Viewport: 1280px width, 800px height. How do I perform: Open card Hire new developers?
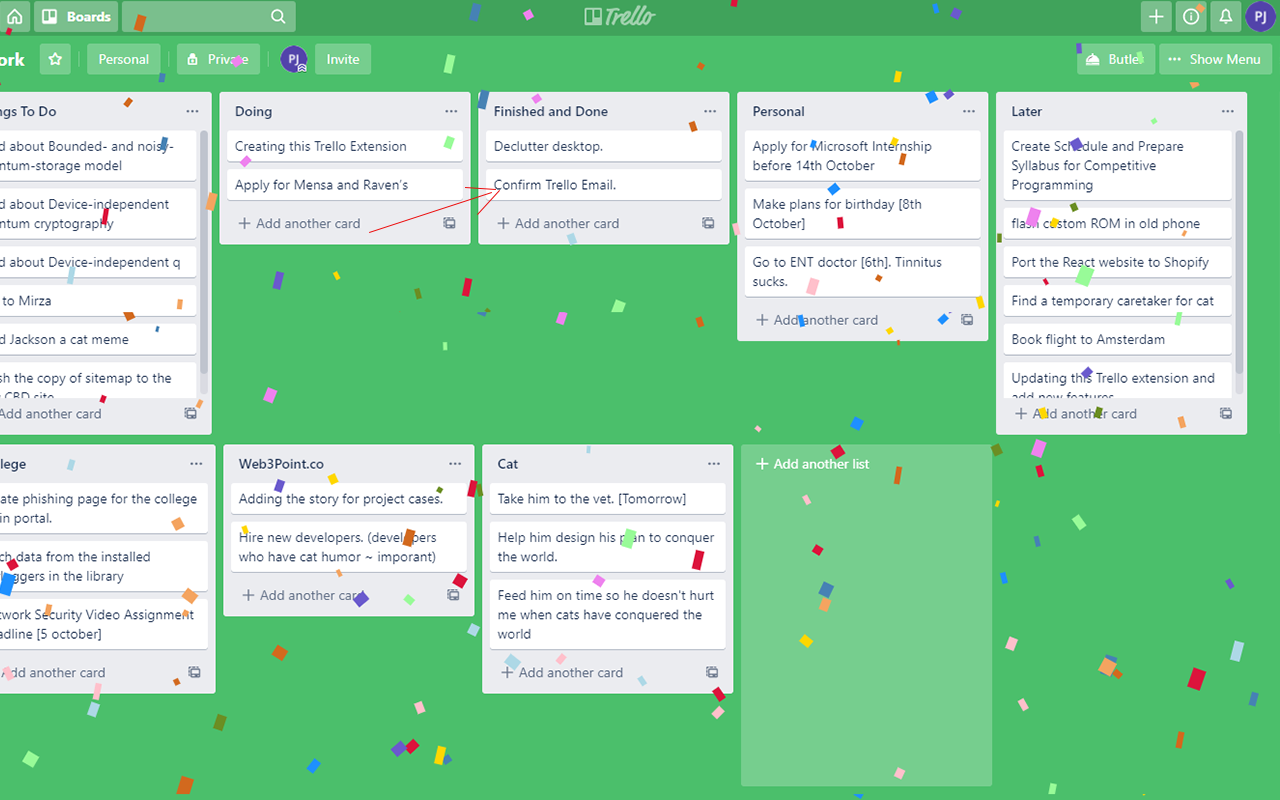349,547
